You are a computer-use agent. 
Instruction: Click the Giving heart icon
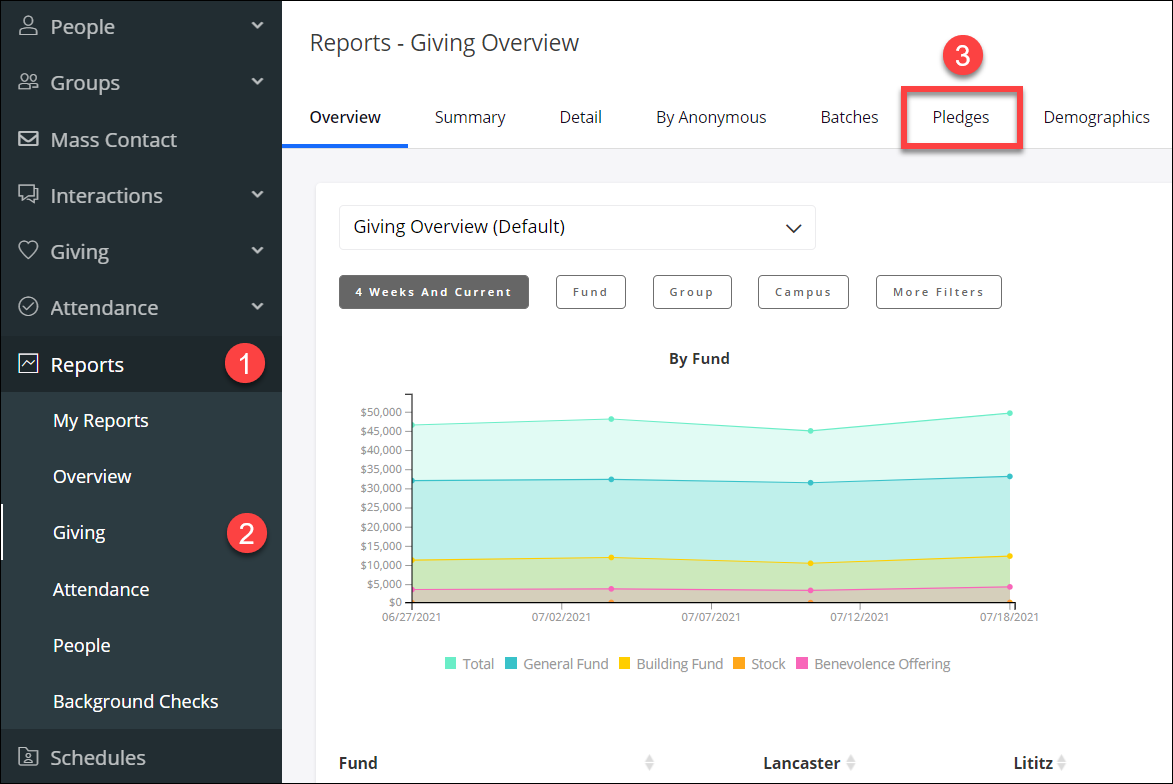[x=28, y=251]
